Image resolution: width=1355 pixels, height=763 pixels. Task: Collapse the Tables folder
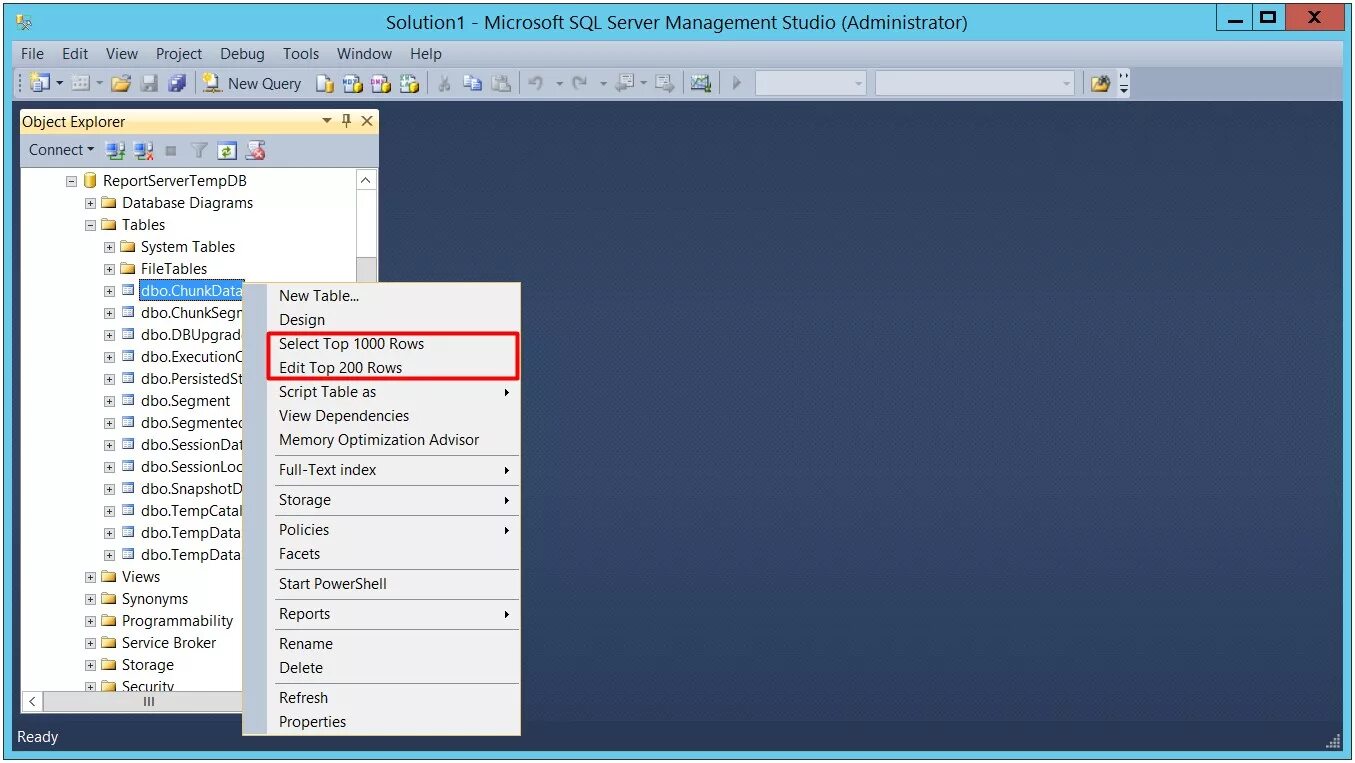pyautogui.click(x=90, y=225)
